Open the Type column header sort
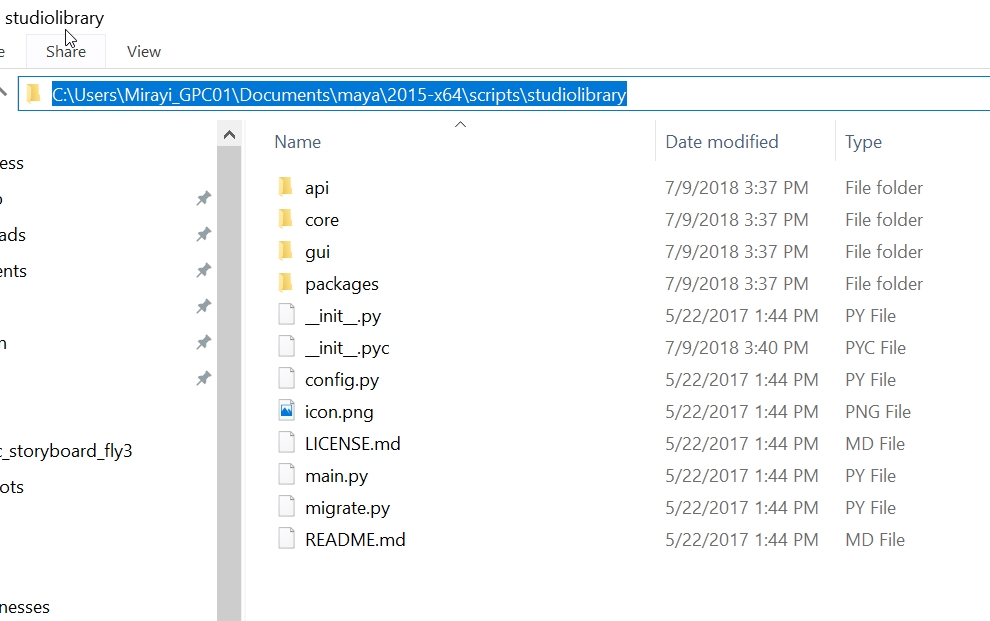 coord(862,141)
